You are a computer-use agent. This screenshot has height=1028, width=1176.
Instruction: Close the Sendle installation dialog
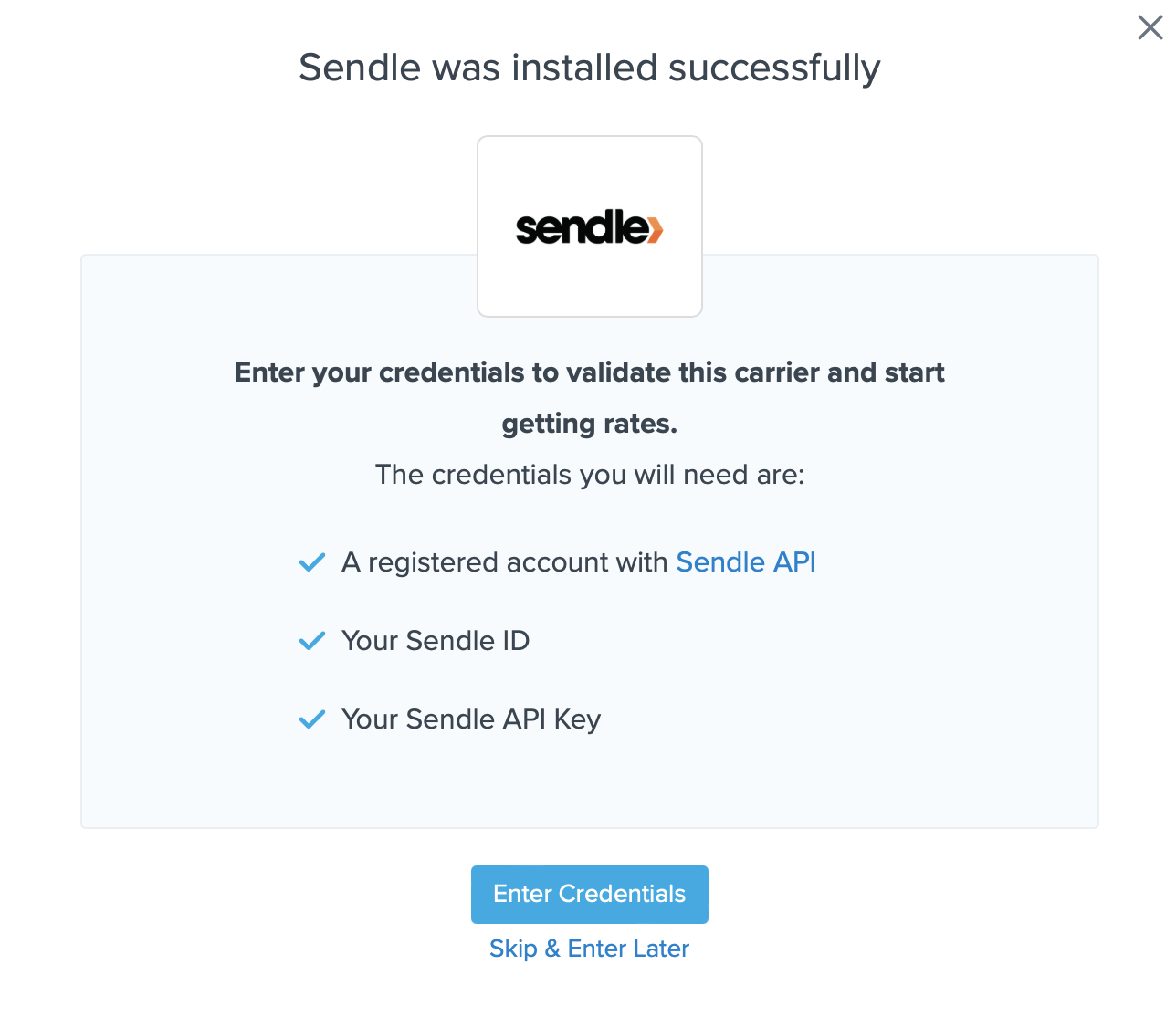click(1150, 27)
